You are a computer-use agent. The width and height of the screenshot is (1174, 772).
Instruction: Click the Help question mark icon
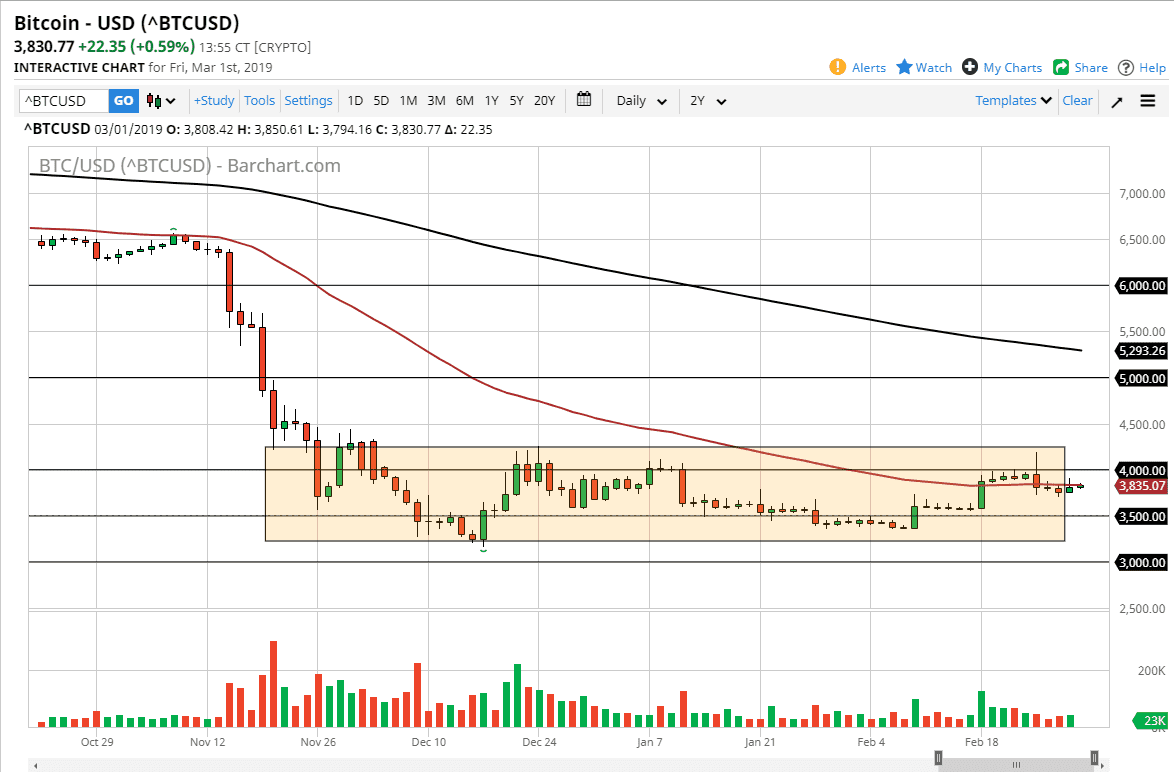1127,67
